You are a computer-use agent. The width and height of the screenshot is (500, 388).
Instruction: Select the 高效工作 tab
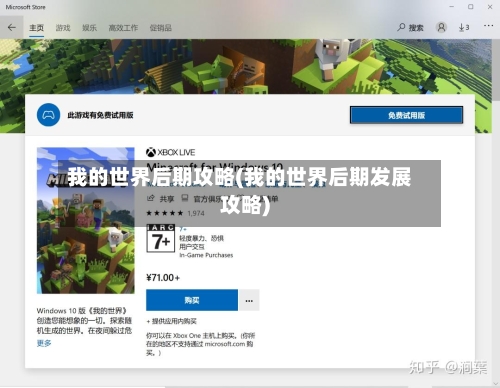pos(123,28)
